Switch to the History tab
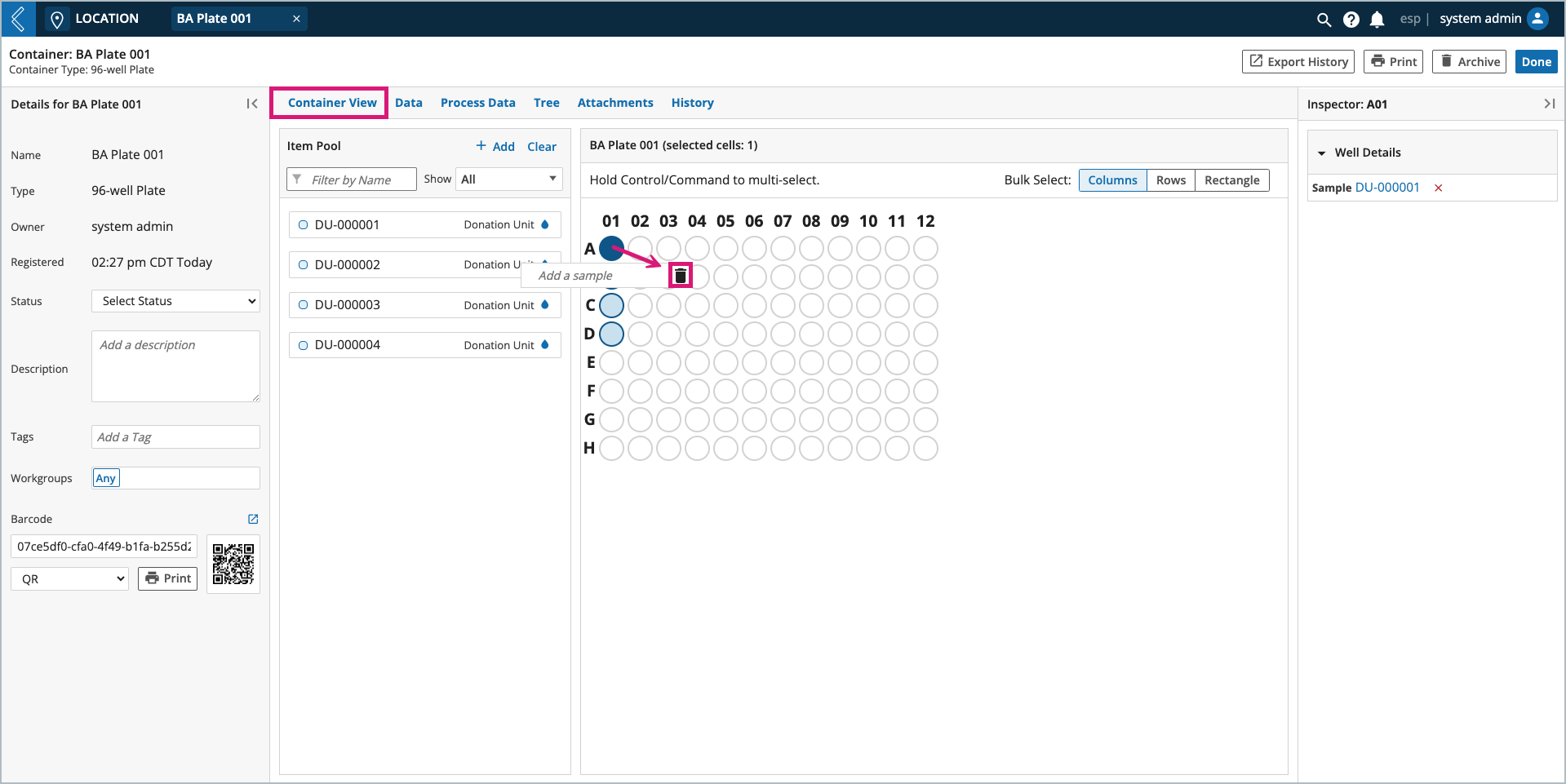Image resolution: width=1566 pixels, height=784 pixels. point(693,103)
